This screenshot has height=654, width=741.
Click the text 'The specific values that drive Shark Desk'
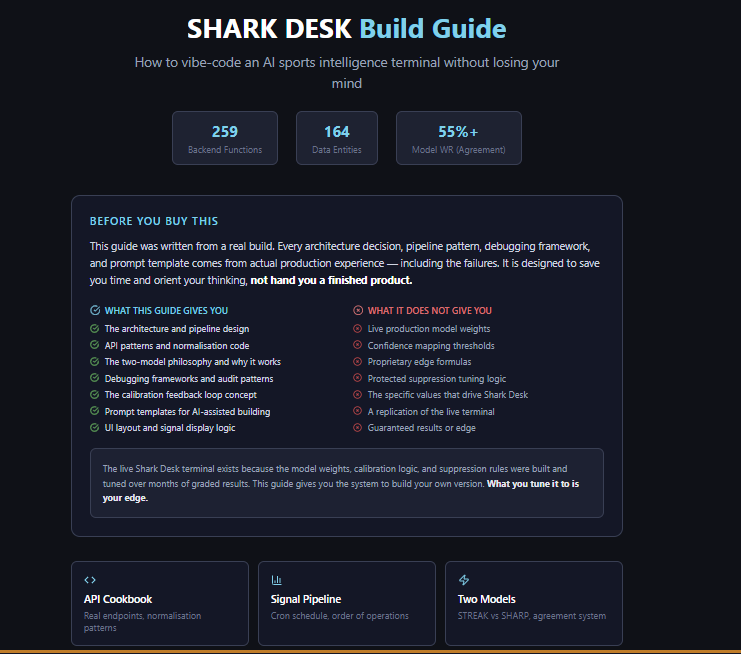click(448, 395)
